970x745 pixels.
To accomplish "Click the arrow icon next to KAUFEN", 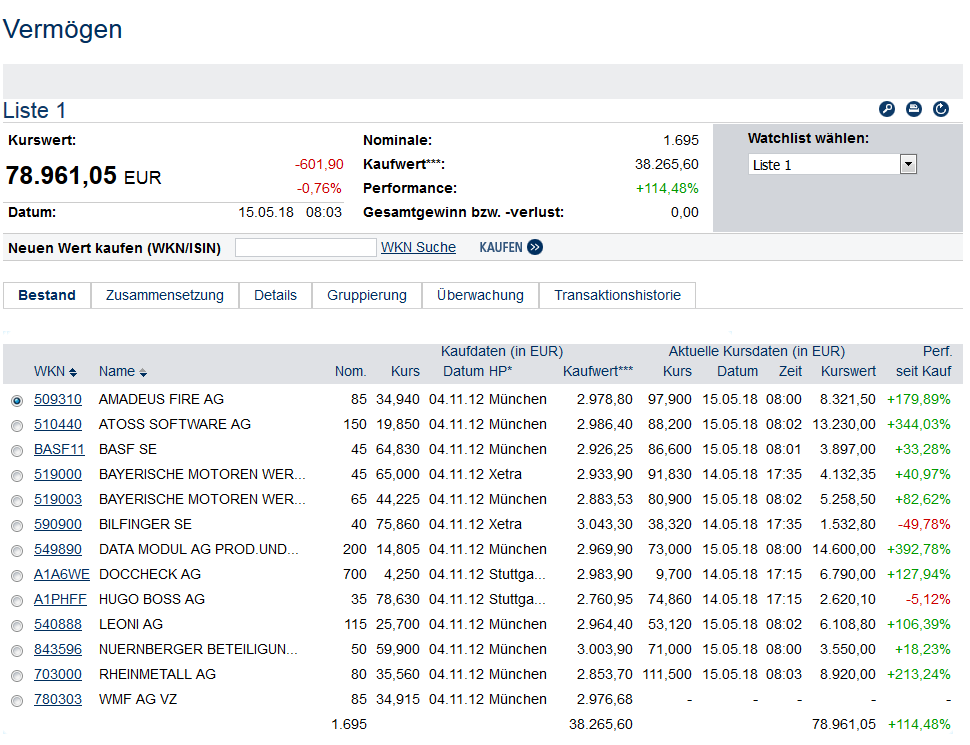I will coord(535,247).
